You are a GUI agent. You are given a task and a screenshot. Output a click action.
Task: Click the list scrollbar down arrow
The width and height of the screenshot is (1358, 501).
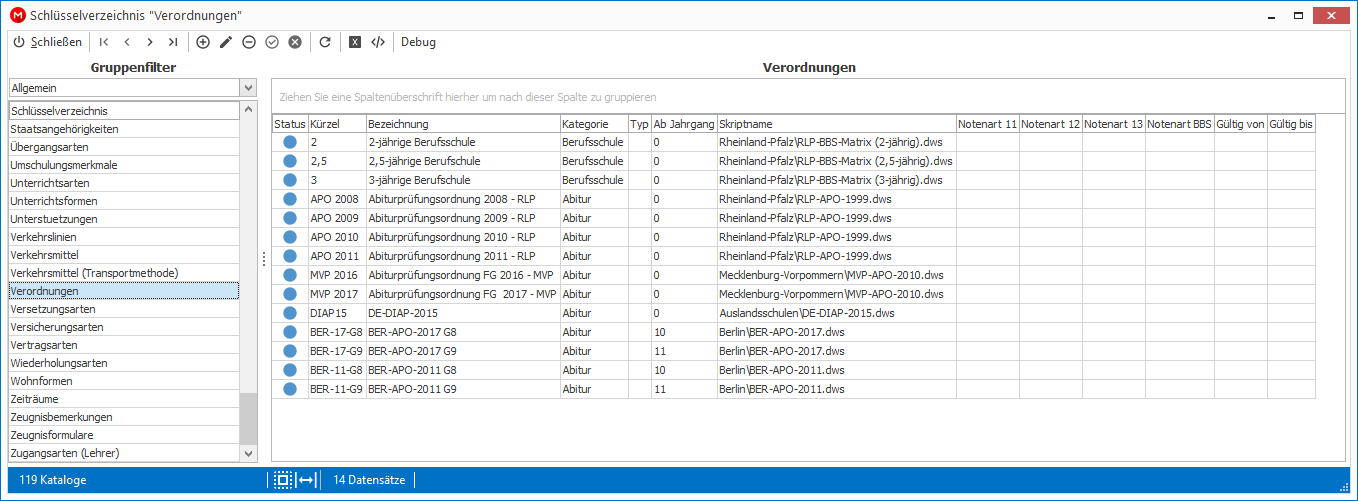[248, 453]
